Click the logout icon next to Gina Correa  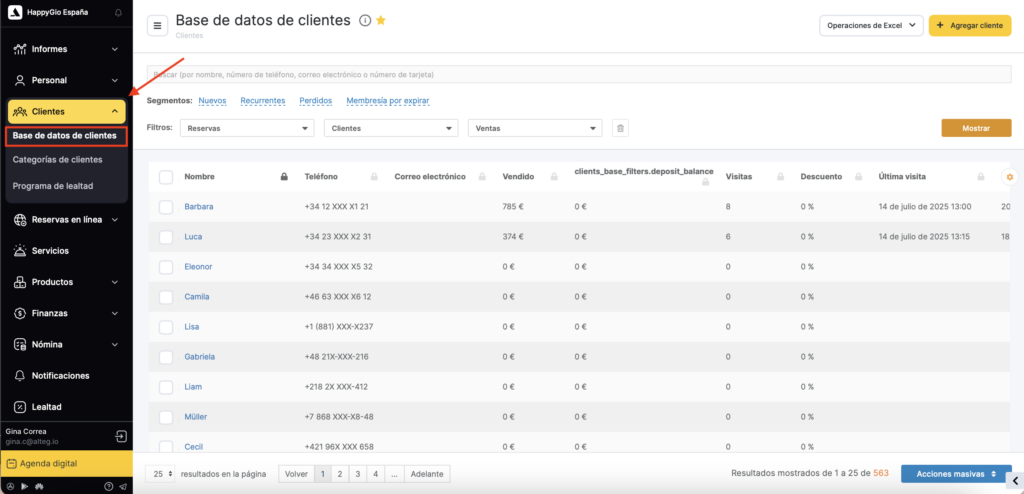120,437
